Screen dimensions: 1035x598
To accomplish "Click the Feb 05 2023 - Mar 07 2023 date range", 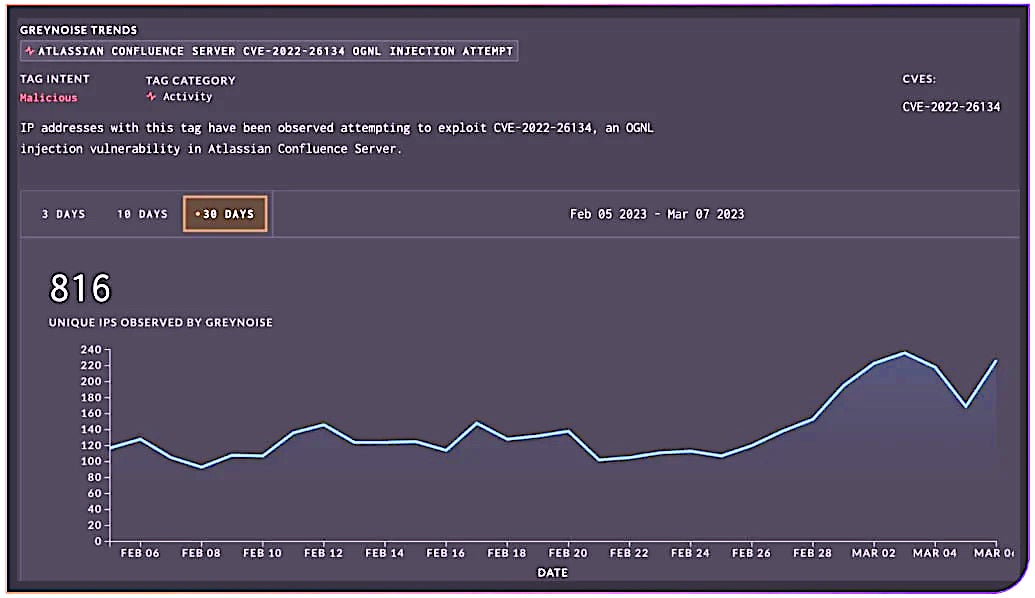I will pyautogui.click(x=656, y=214).
